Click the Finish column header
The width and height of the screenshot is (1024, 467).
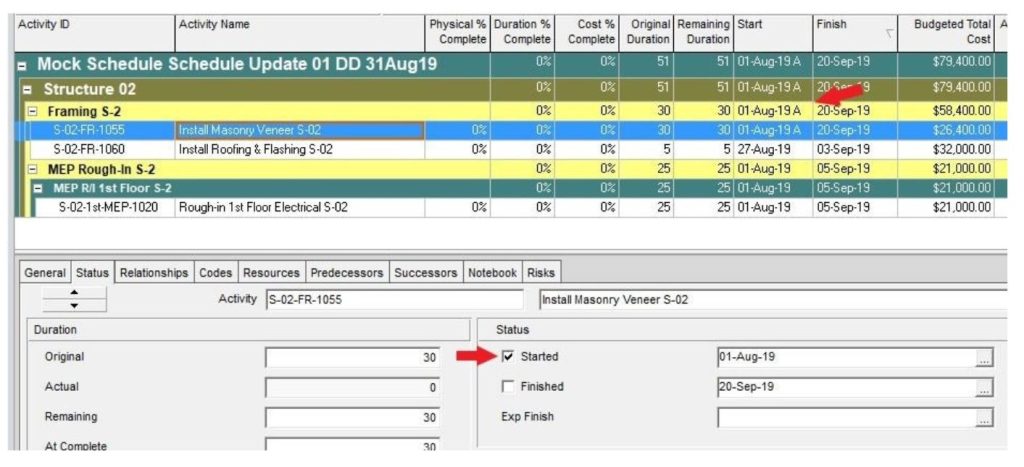click(x=855, y=33)
